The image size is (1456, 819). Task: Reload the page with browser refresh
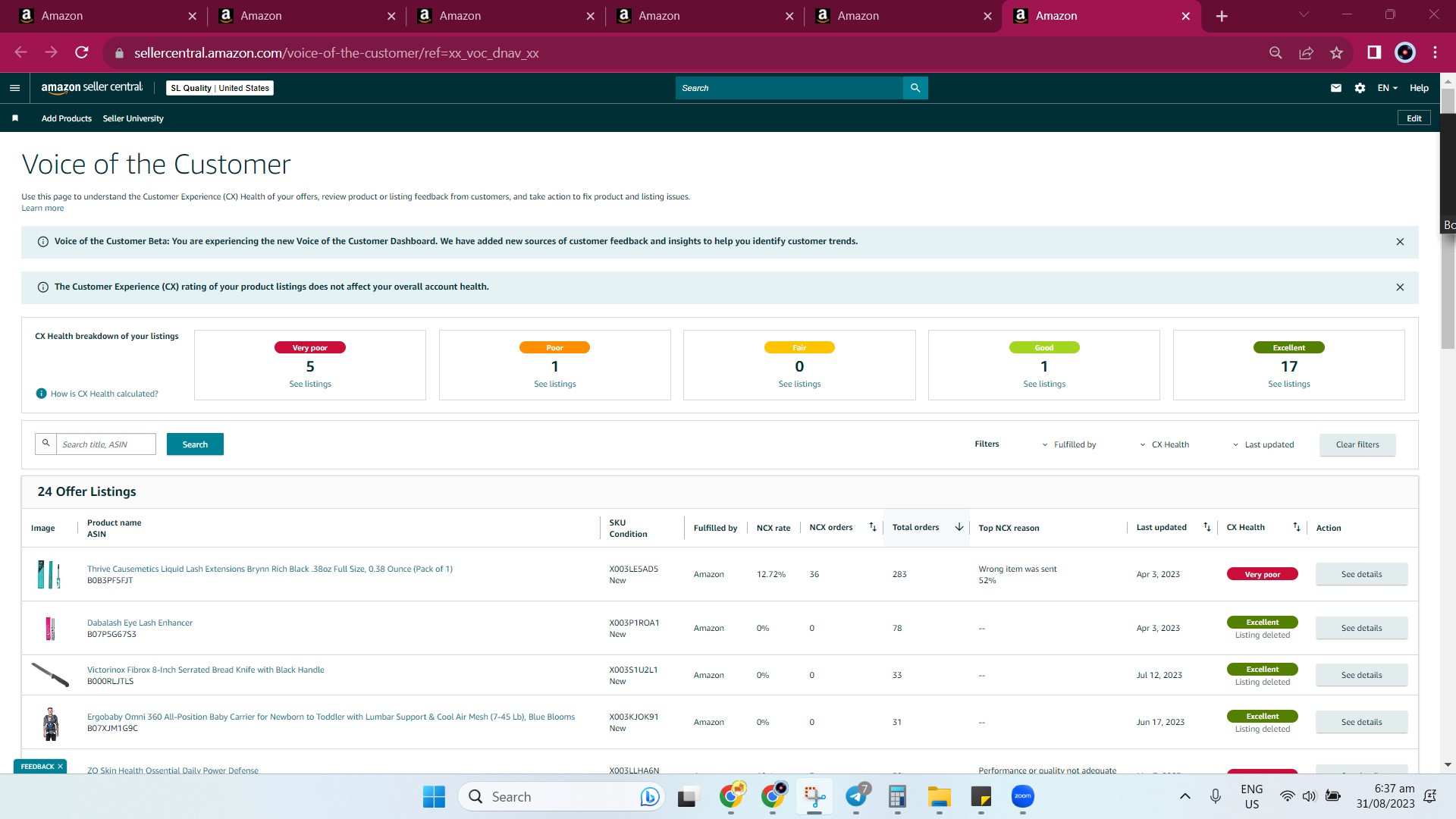[x=82, y=52]
